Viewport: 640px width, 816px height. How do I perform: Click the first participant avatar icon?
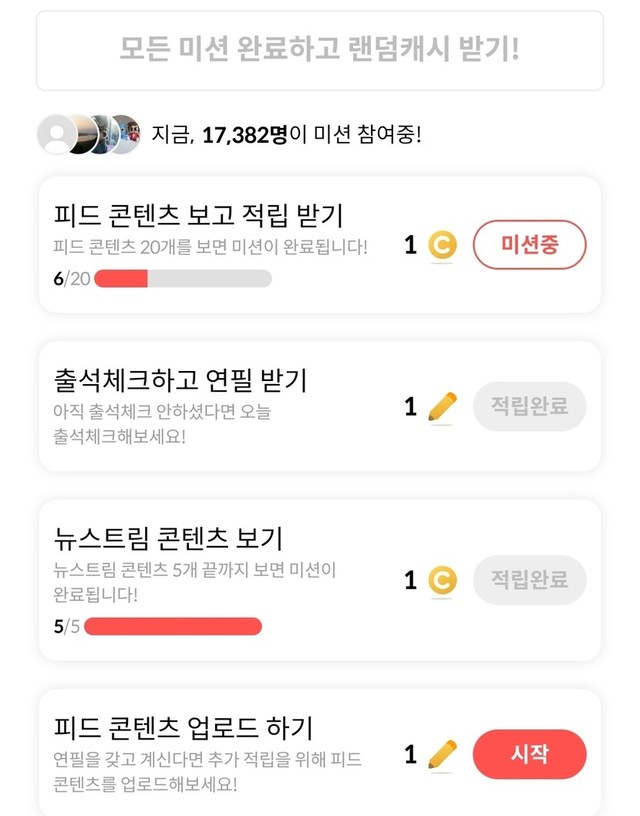(x=56, y=135)
